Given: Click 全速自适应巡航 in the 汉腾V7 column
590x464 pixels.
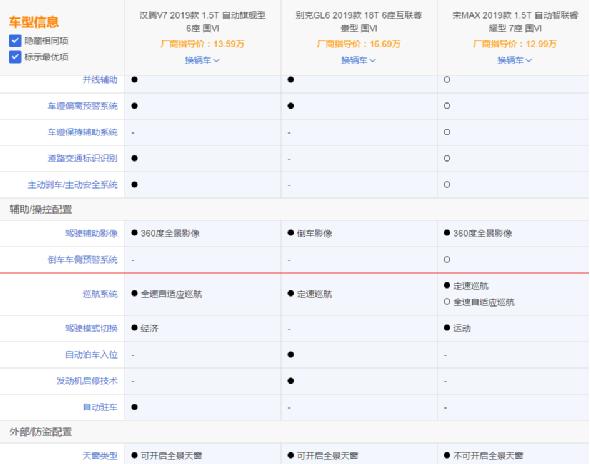Looking at the screenshot, I should coord(171,294).
